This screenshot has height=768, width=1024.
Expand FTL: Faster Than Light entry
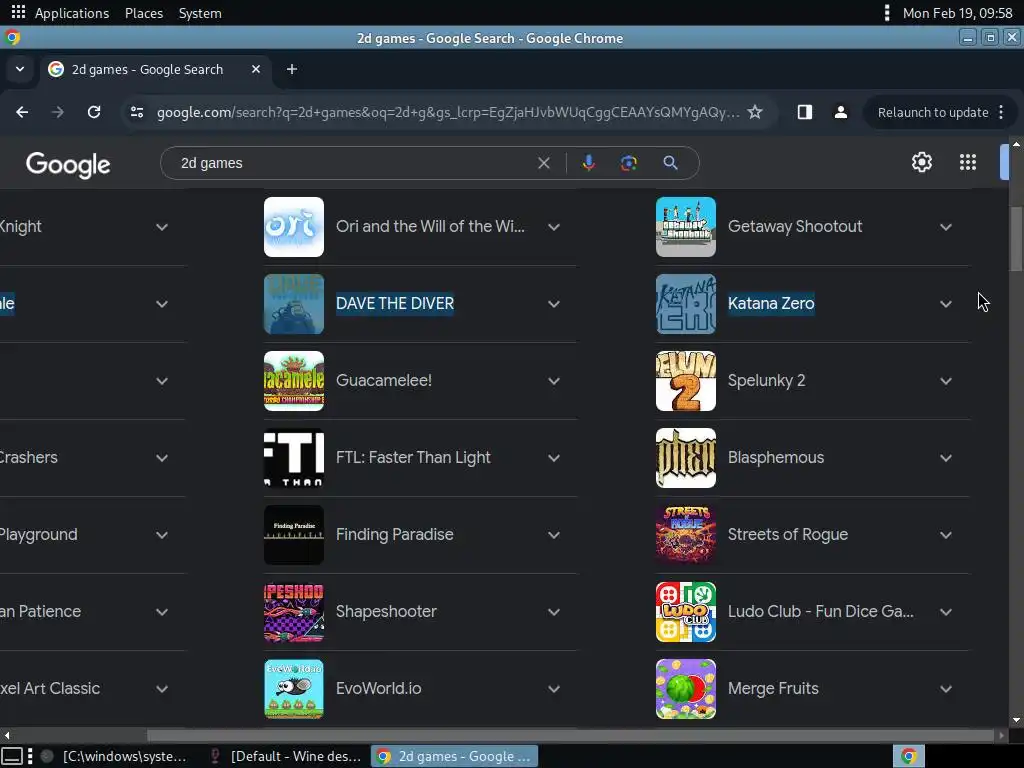554,458
